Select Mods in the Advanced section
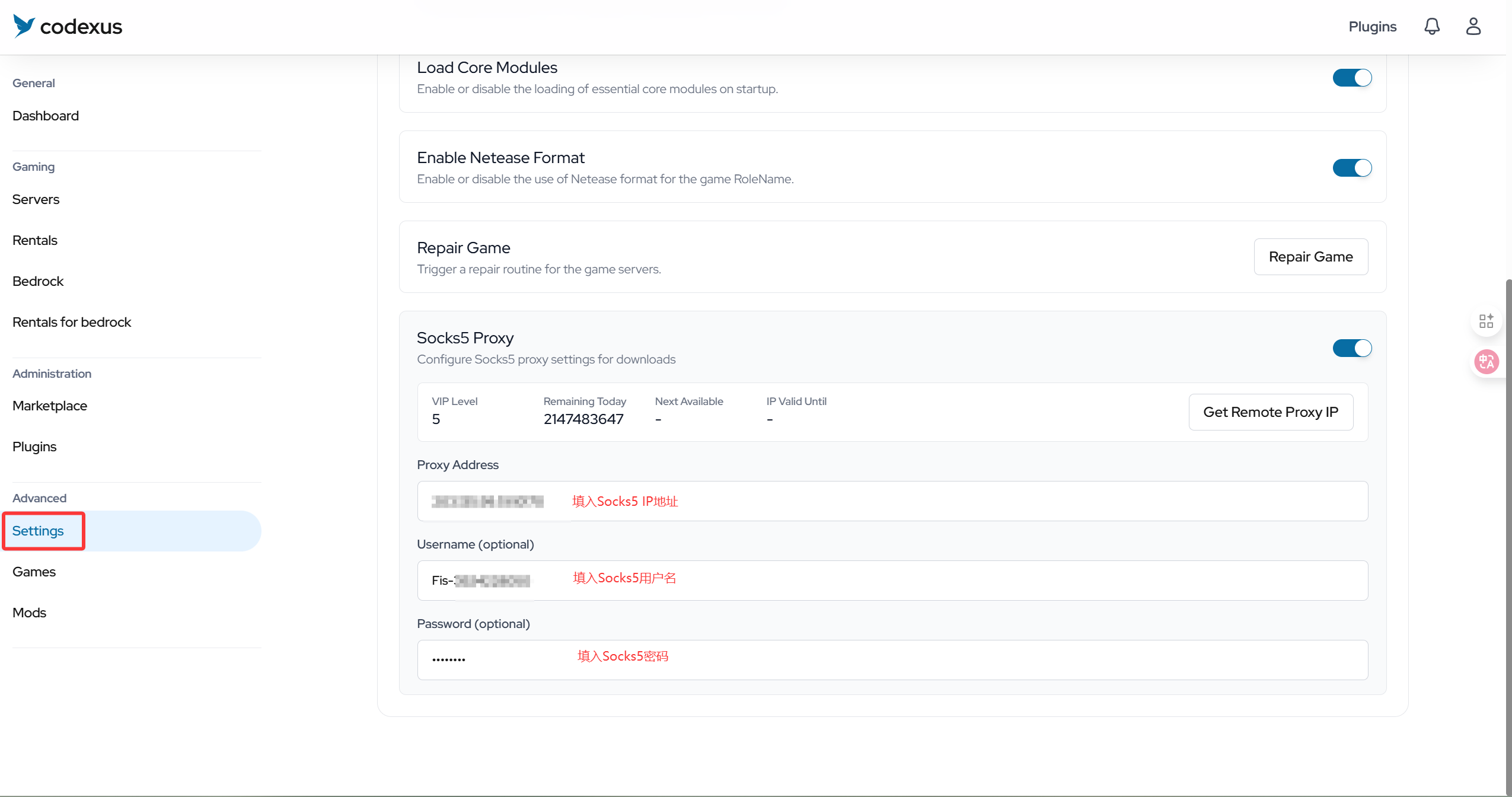 (29, 613)
